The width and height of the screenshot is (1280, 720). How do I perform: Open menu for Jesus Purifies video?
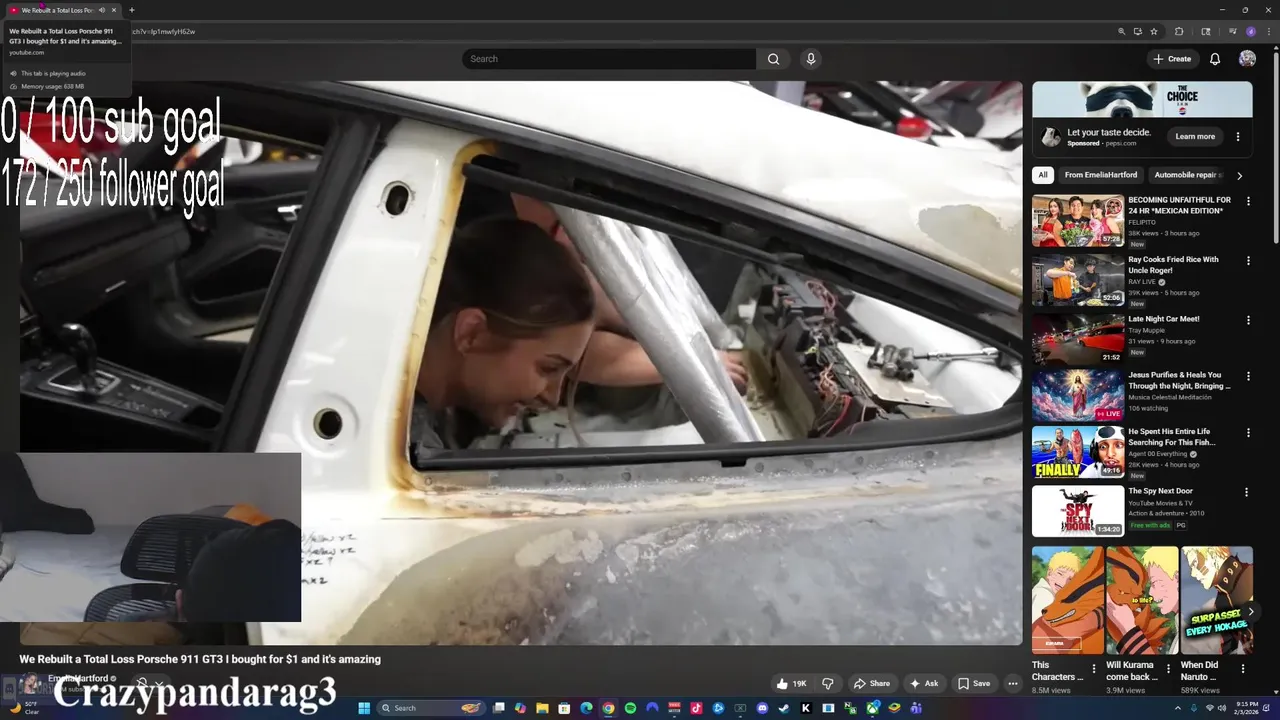tap(1248, 377)
